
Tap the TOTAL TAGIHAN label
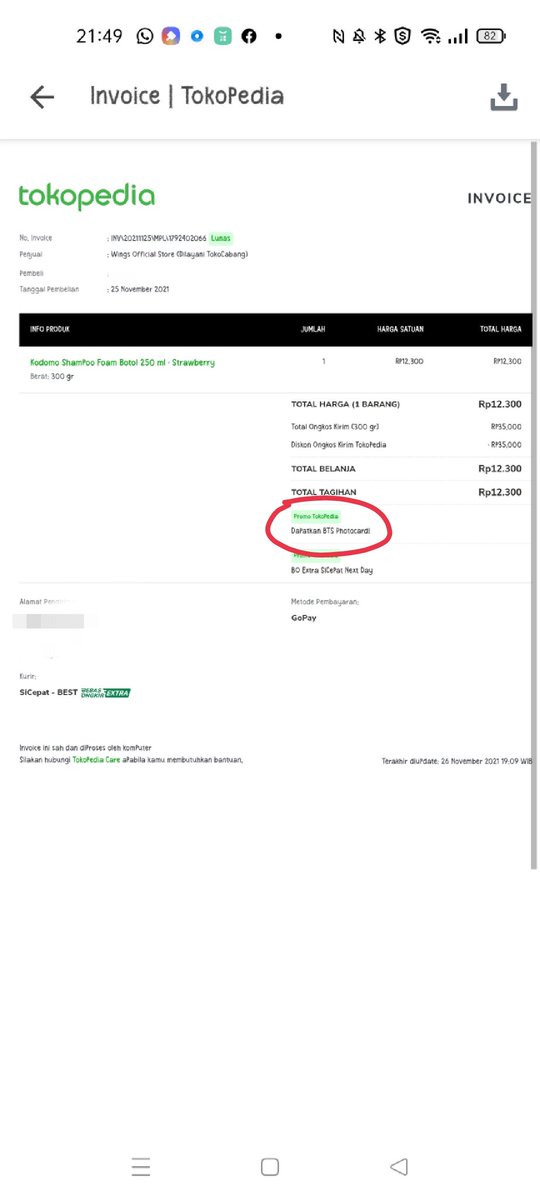[x=323, y=492]
